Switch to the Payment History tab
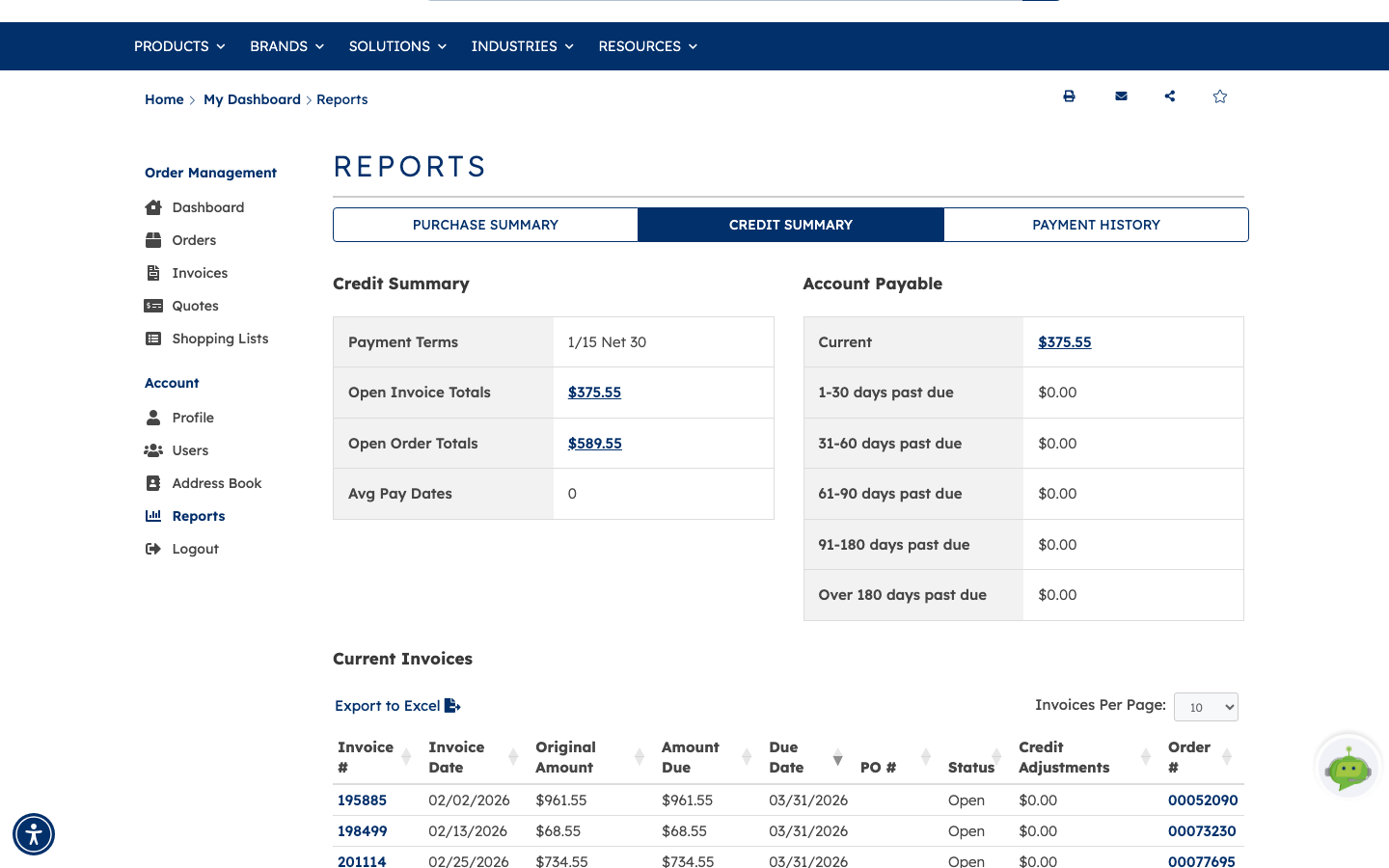Screen dimensions: 1389x868 point(1096,225)
